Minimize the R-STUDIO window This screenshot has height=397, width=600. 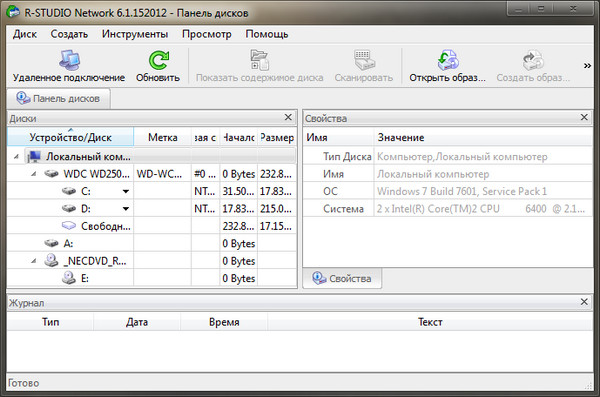(x=518, y=8)
